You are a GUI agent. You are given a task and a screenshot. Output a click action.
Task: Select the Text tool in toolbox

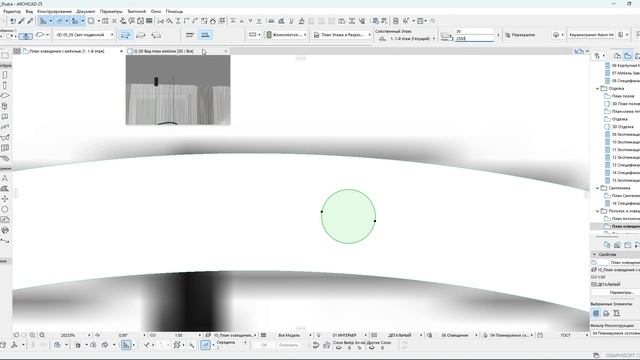[x=5, y=178]
